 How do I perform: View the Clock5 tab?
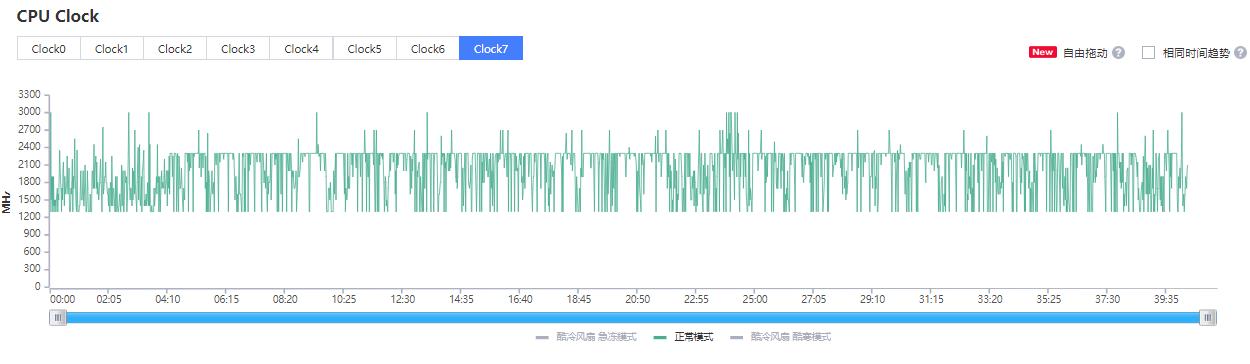(365, 48)
